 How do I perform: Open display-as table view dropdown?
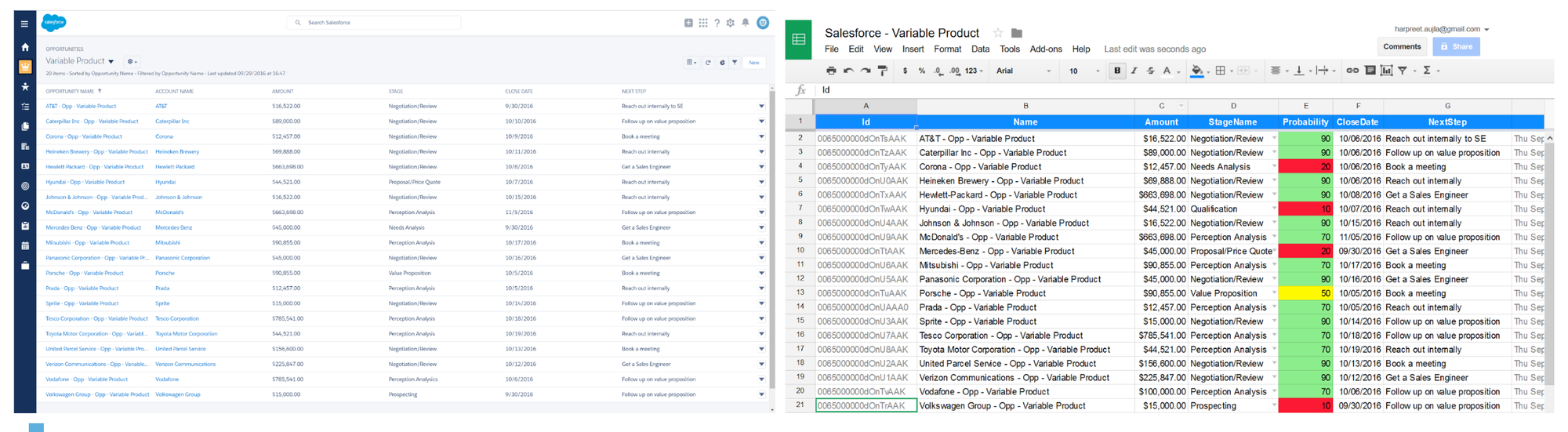tap(691, 63)
